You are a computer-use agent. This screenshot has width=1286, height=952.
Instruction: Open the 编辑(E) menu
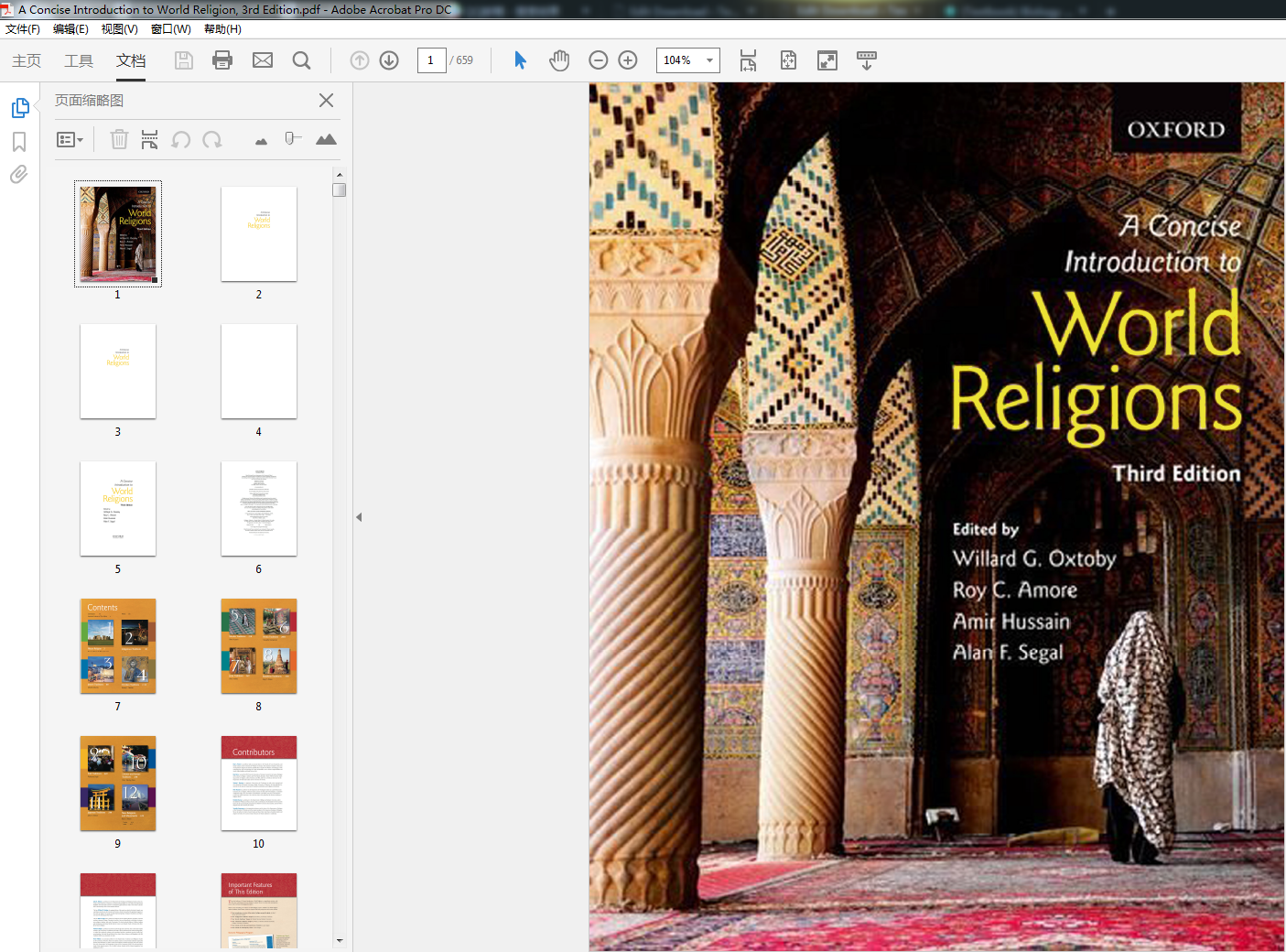[70, 29]
